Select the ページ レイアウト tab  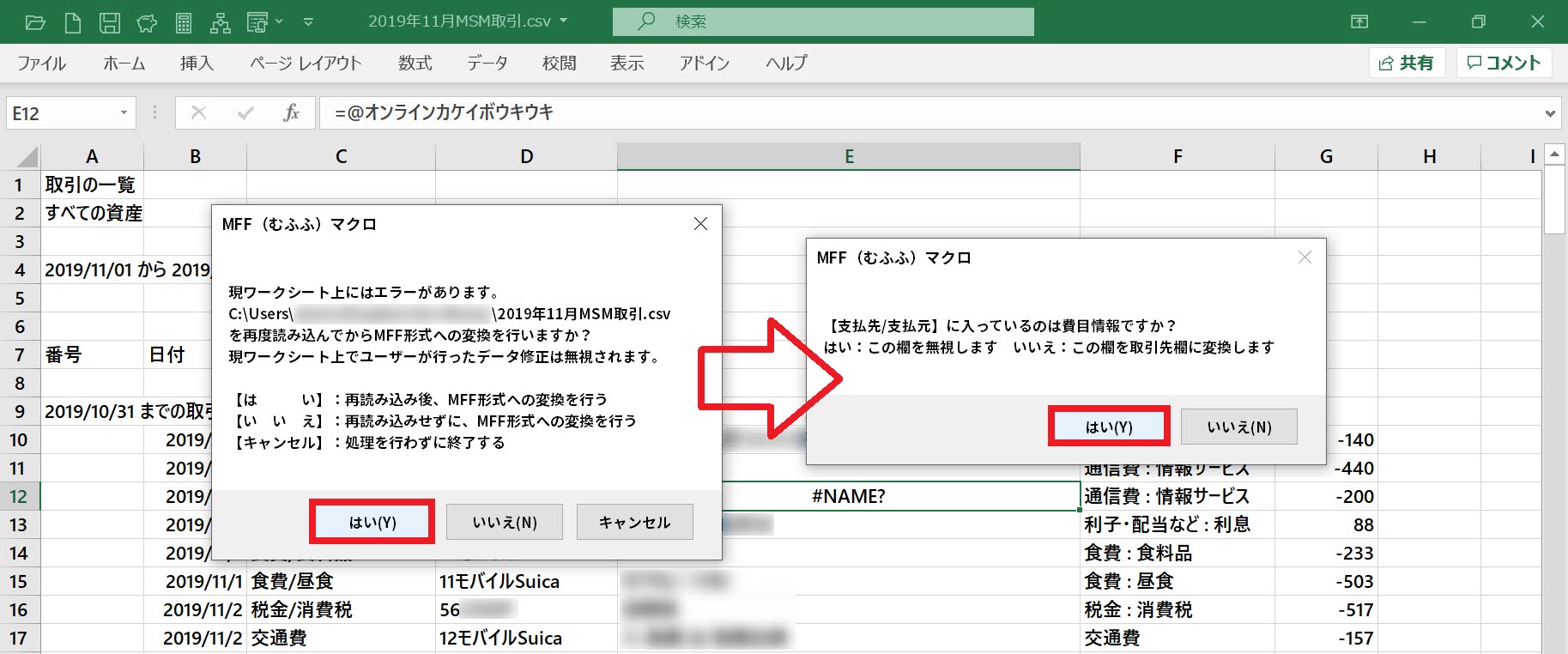pyautogui.click(x=305, y=63)
